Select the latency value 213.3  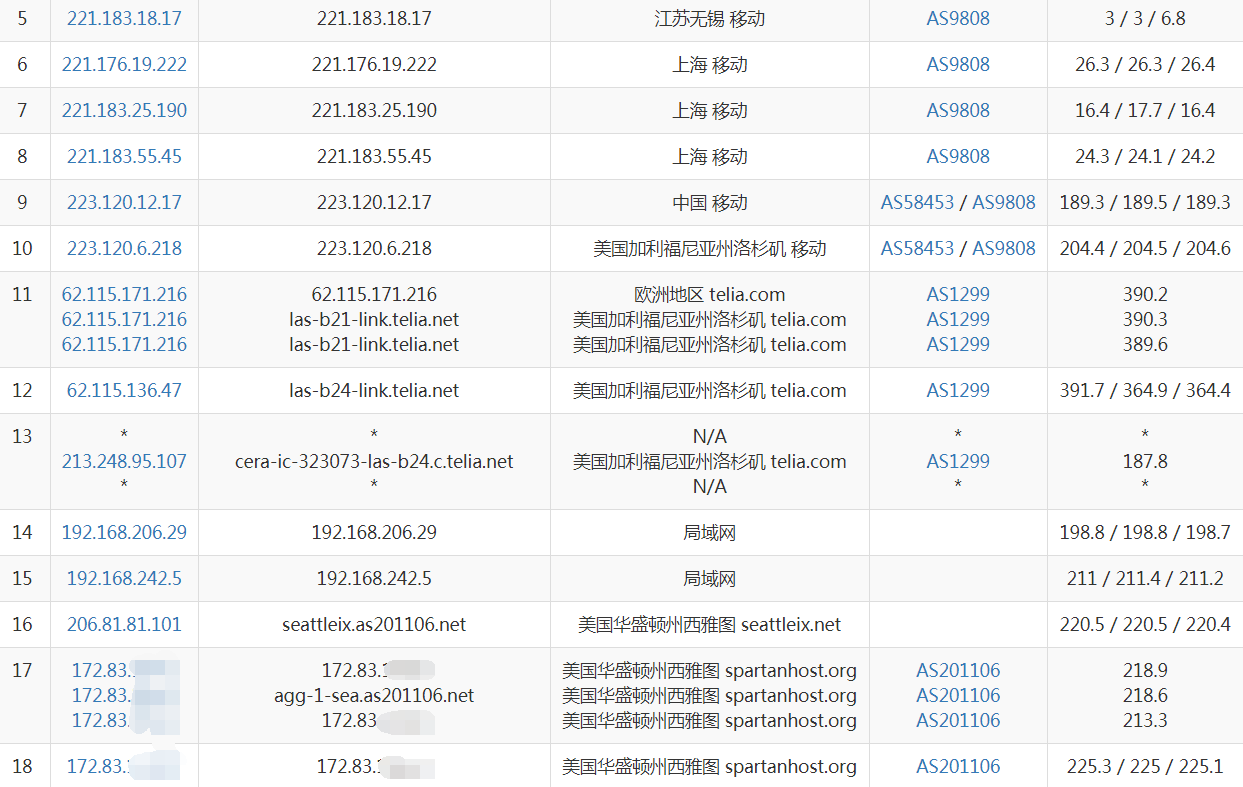click(1145, 721)
